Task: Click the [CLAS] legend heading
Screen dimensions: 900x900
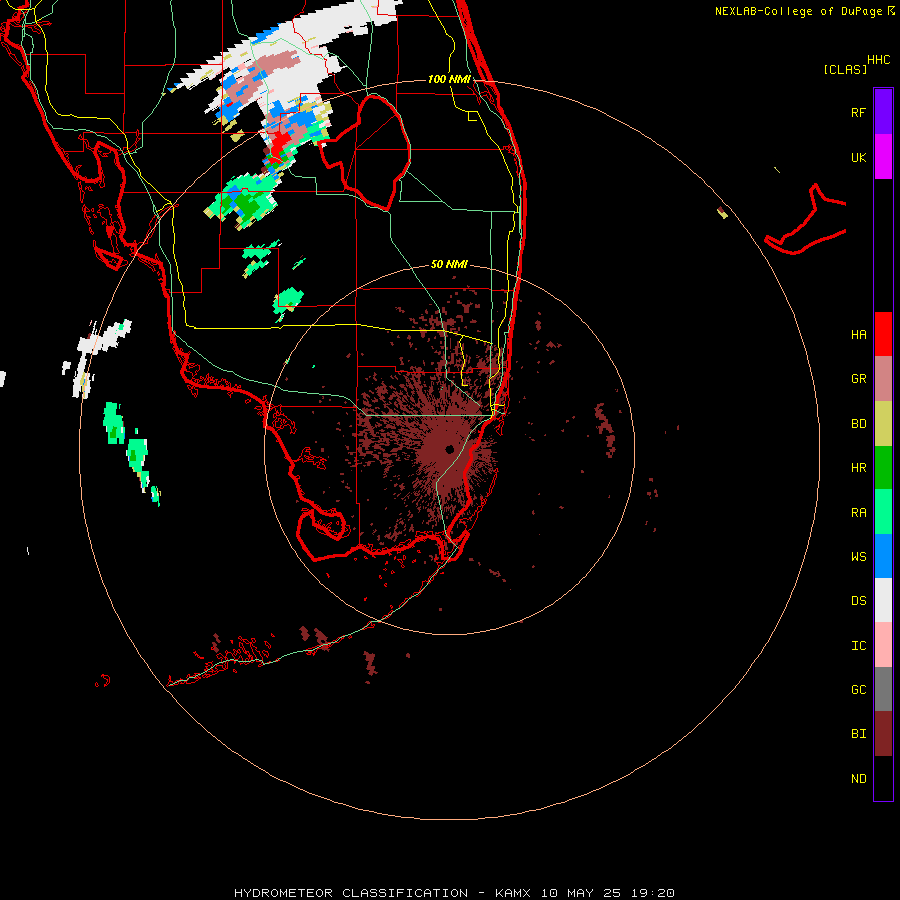Action: pos(845,69)
